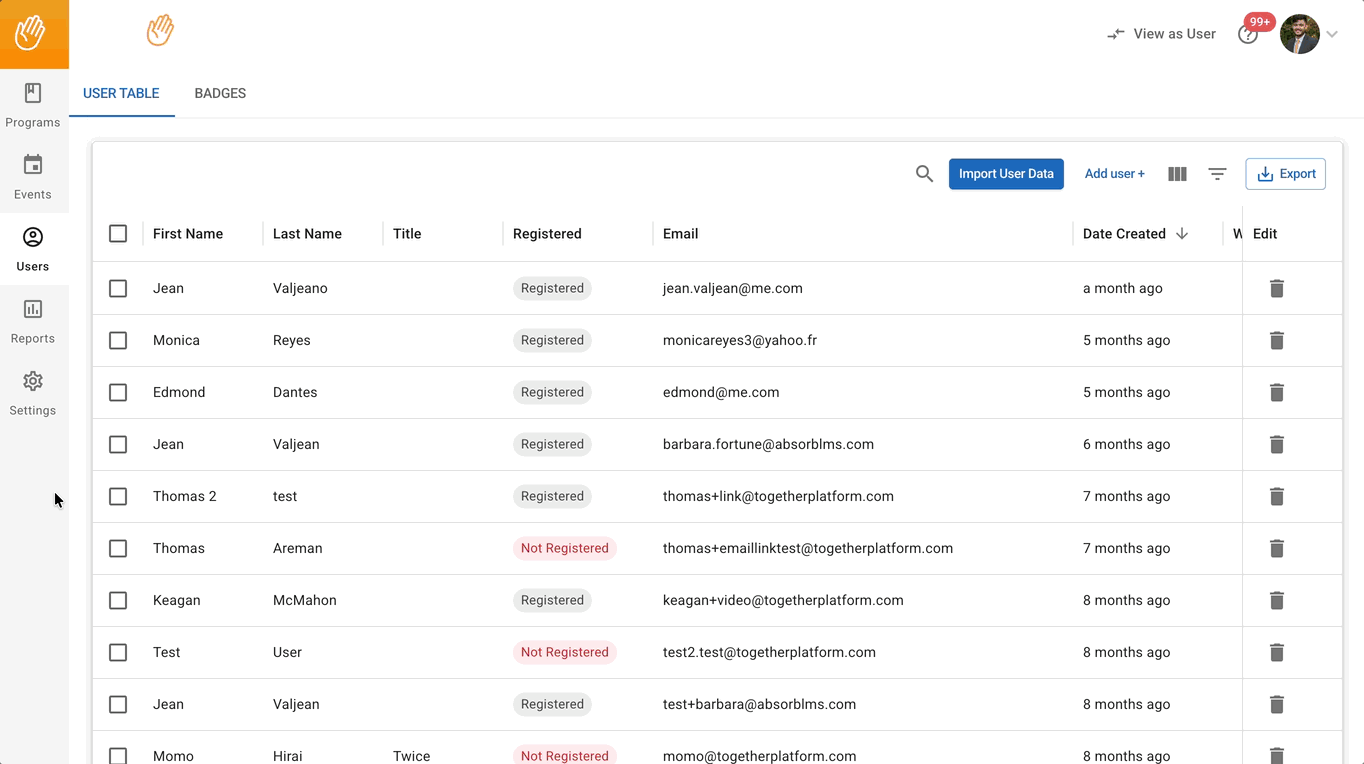This screenshot has width=1364, height=764.
Task: Go to Programs in the sidebar
Action: pyautogui.click(x=33, y=105)
